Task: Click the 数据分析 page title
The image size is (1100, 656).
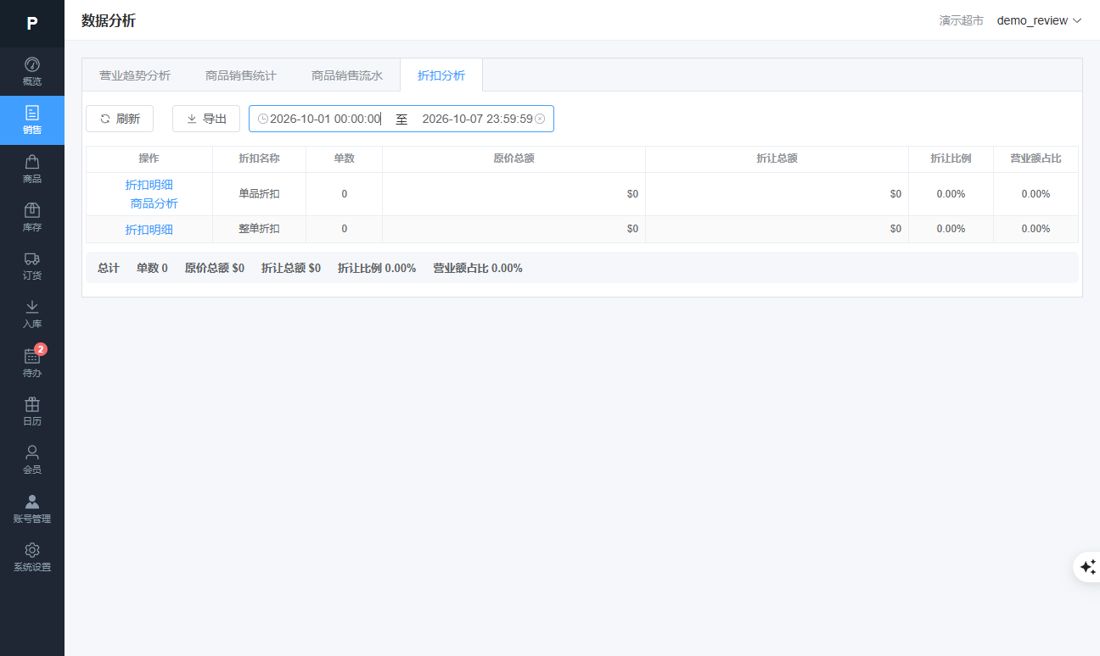Action: [x=108, y=20]
